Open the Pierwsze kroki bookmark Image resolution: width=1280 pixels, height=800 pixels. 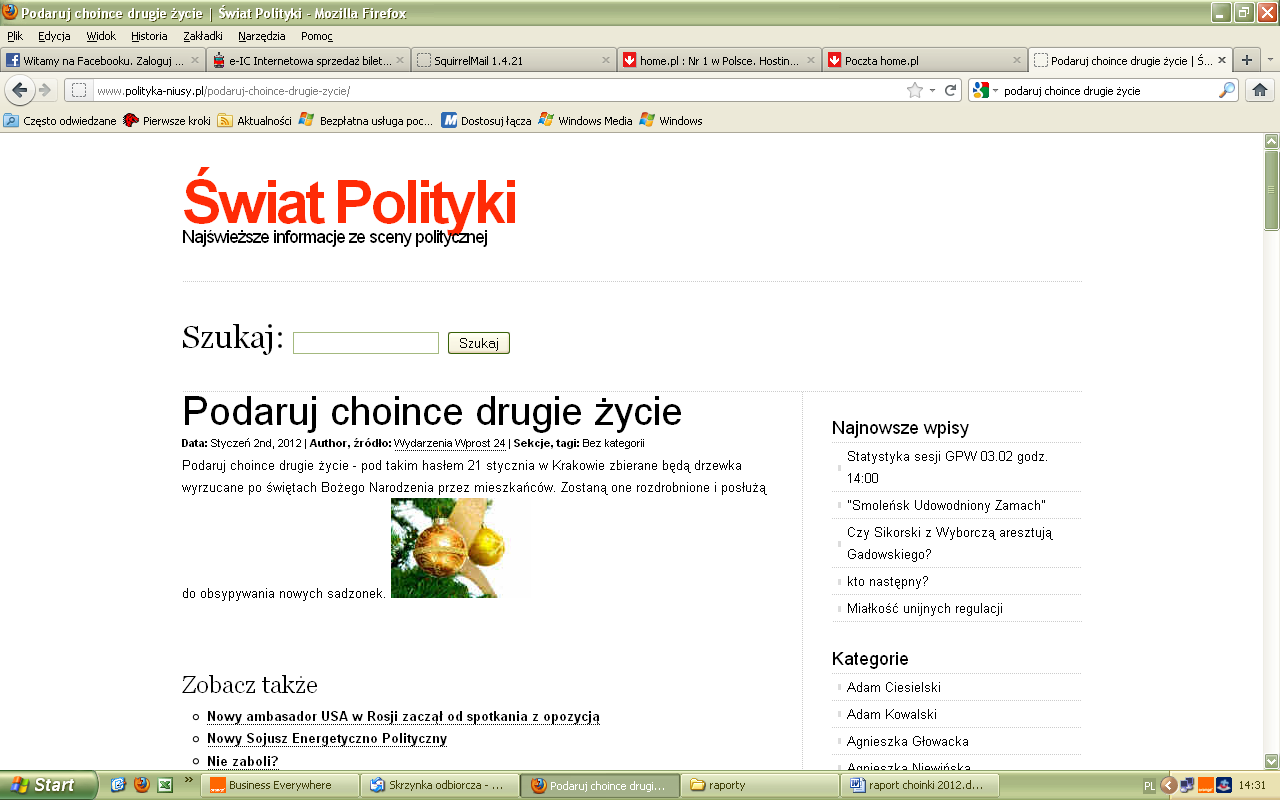(167, 121)
